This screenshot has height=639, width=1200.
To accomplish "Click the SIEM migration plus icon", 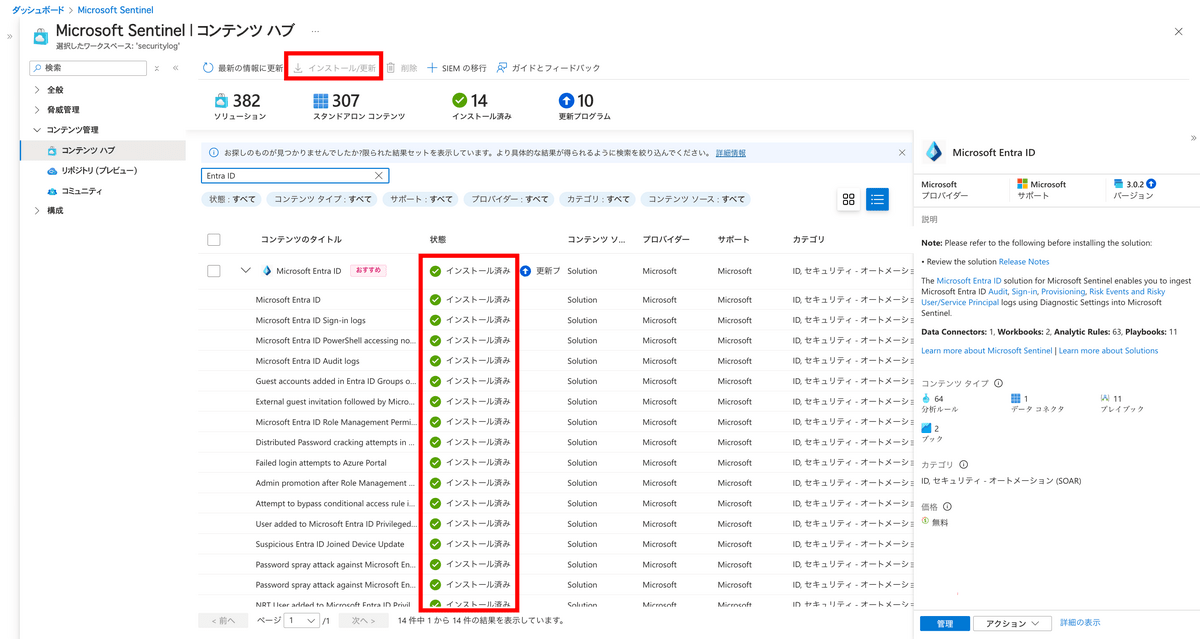I will [x=432, y=68].
